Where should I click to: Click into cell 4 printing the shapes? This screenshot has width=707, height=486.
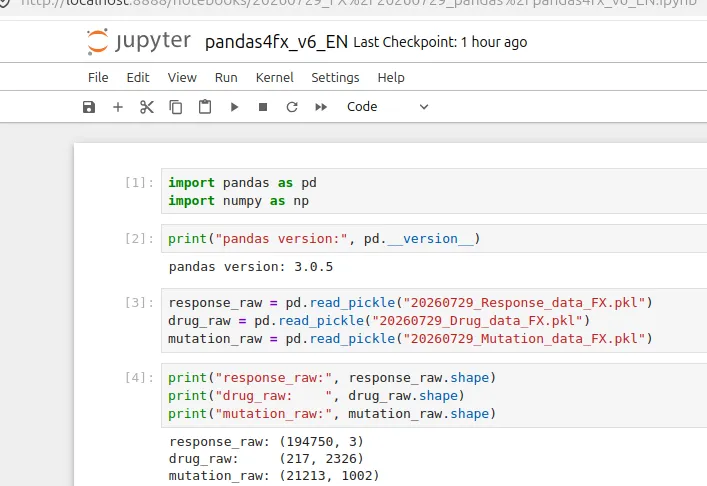click(x=434, y=395)
